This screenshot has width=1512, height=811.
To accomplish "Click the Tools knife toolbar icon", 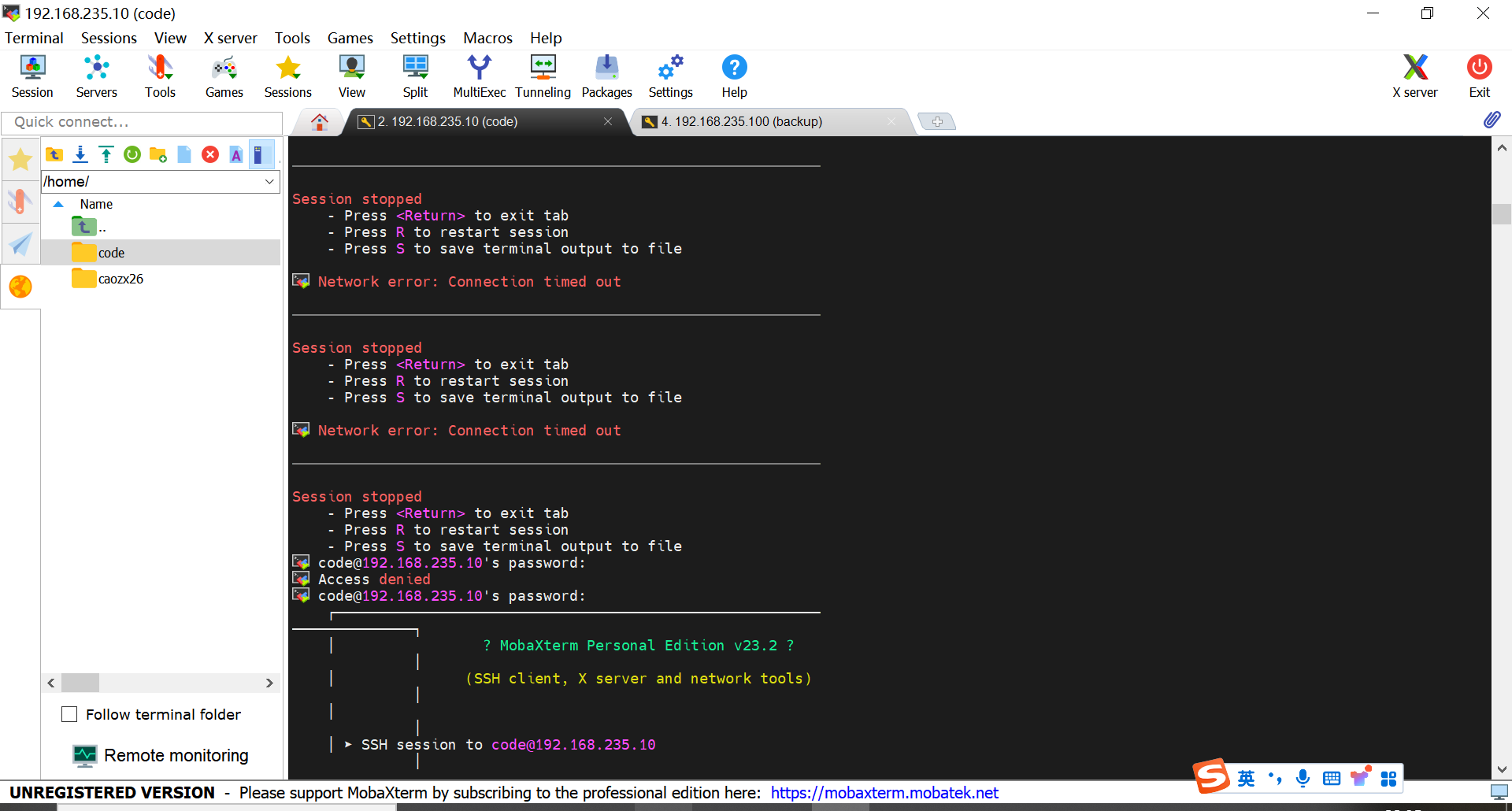I will click(x=160, y=76).
